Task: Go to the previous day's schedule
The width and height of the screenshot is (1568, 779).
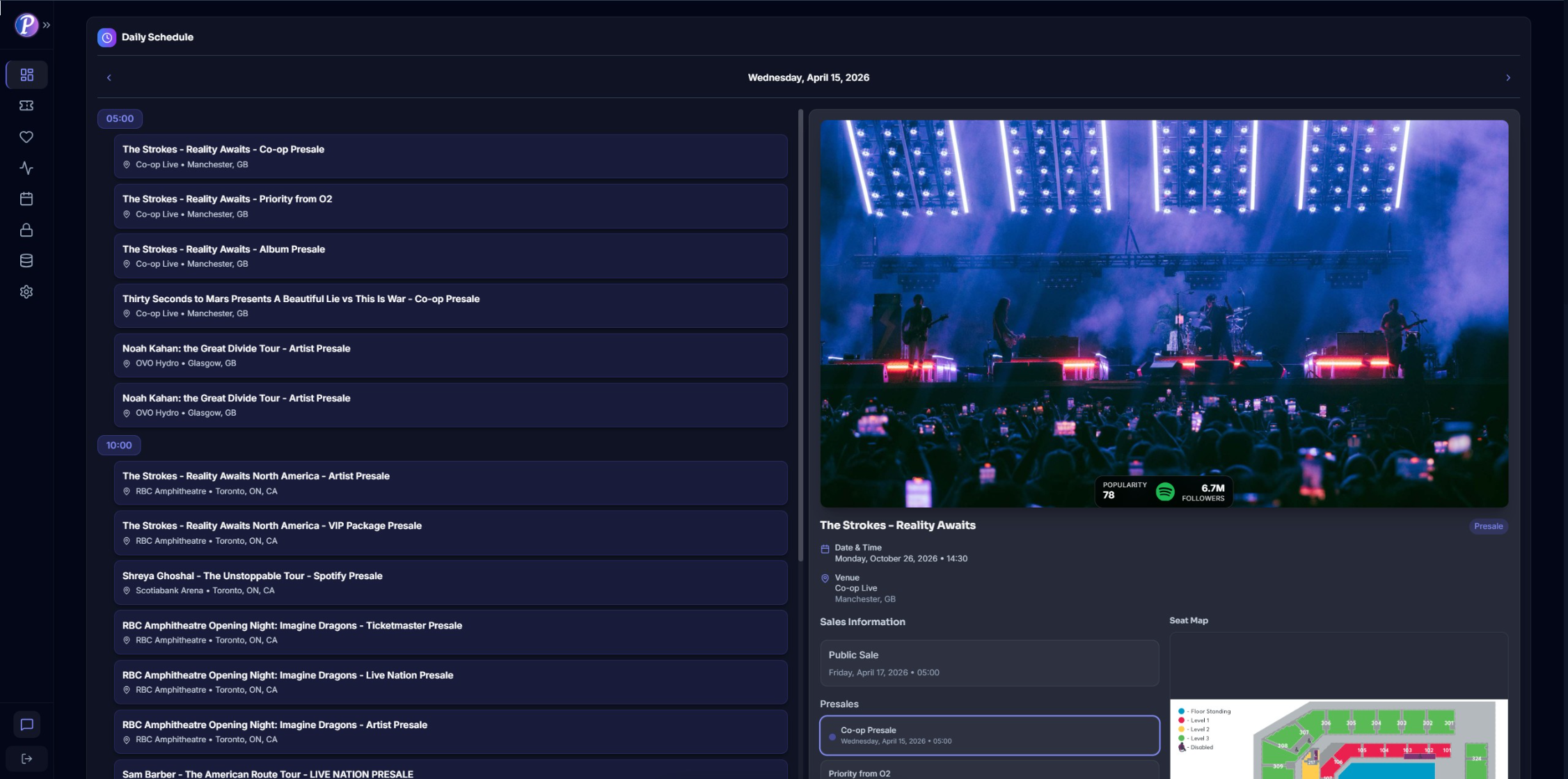Action: (x=109, y=77)
